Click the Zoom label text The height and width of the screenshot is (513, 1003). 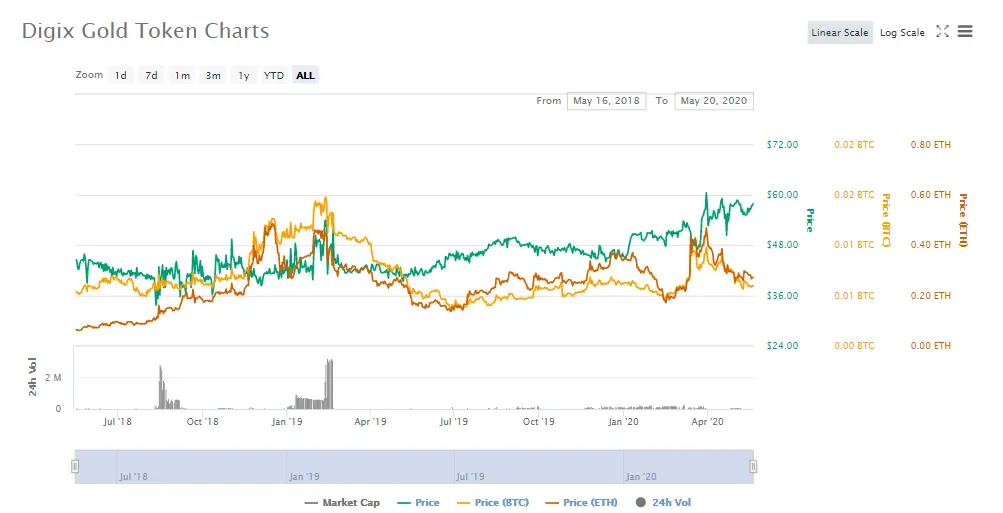(x=89, y=75)
